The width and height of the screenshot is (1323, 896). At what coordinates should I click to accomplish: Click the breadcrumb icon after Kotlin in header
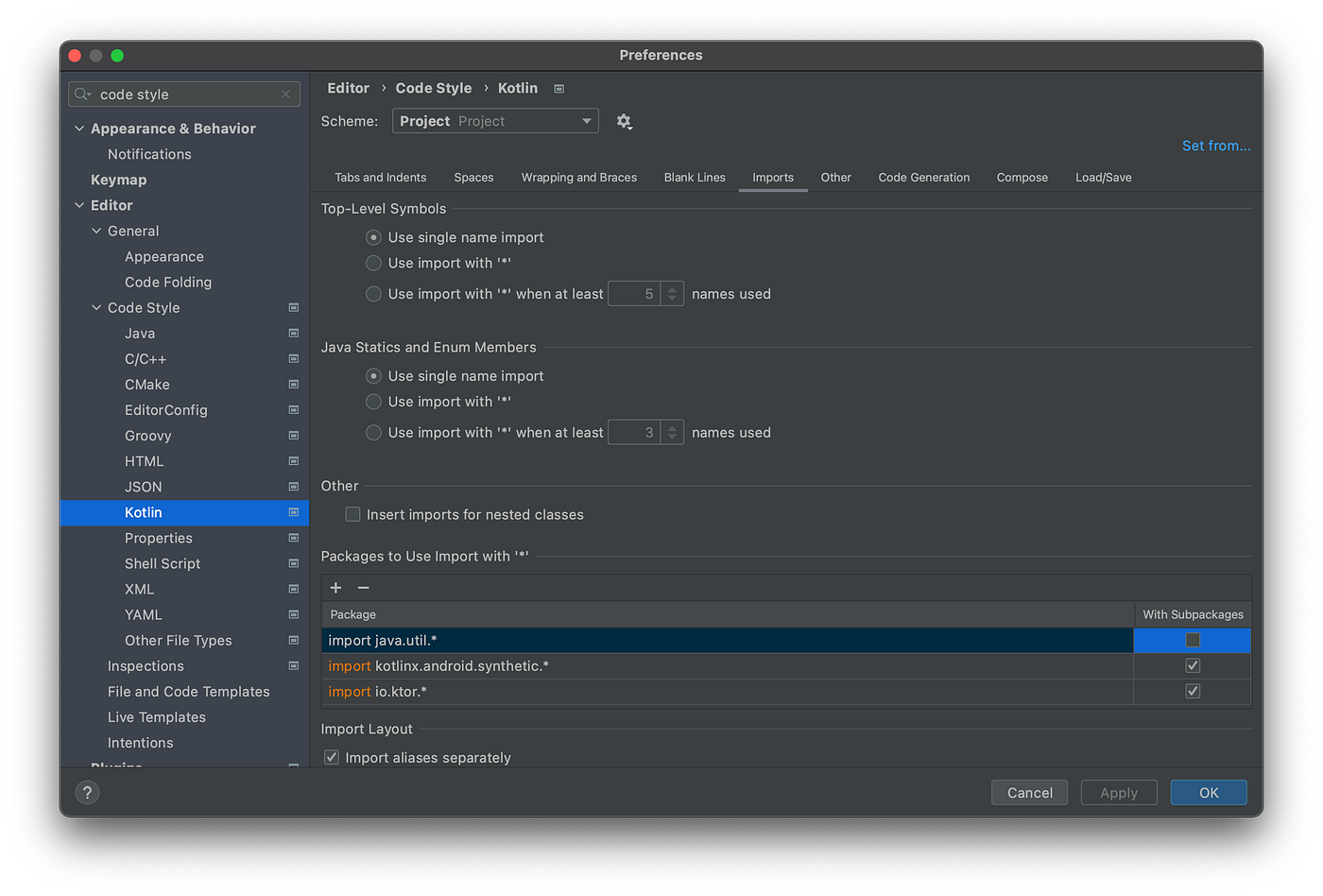(558, 88)
